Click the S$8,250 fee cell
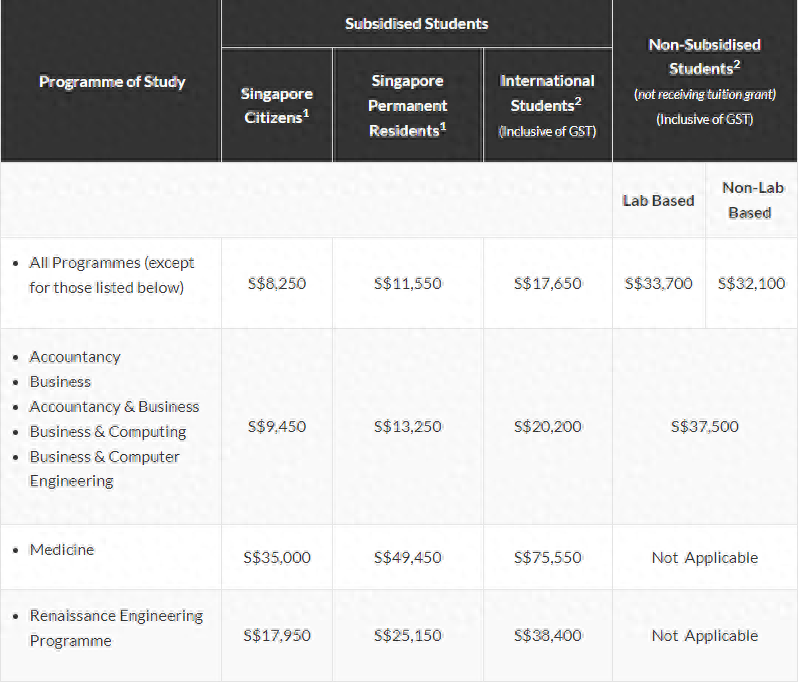The image size is (798, 682). tap(277, 284)
